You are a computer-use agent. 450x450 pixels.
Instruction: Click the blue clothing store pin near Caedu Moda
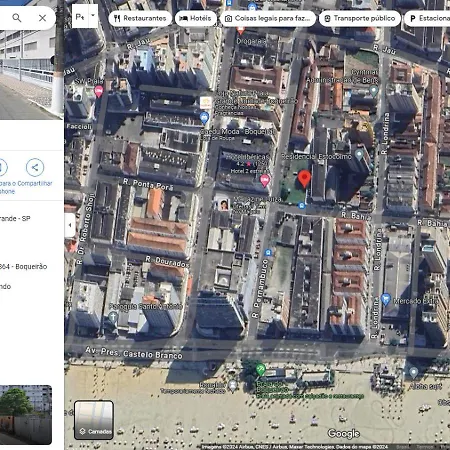coord(204,118)
